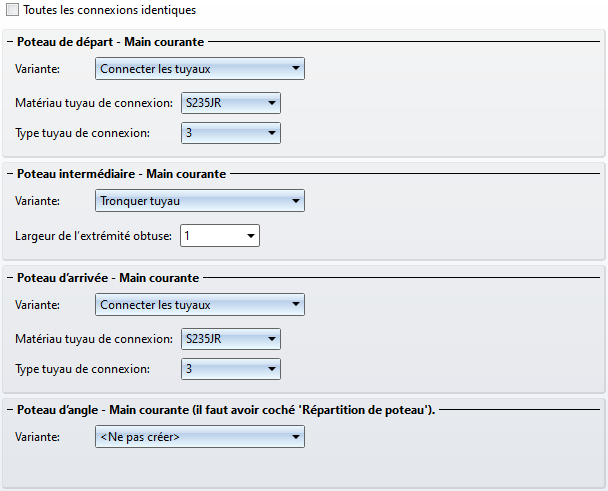Image resolution: width=608 pixels, height=491 pixels.
Task: Open 'Tronquer tuyau' Variante dropdown
Action: pyautogui.click(x=199, y=201)
